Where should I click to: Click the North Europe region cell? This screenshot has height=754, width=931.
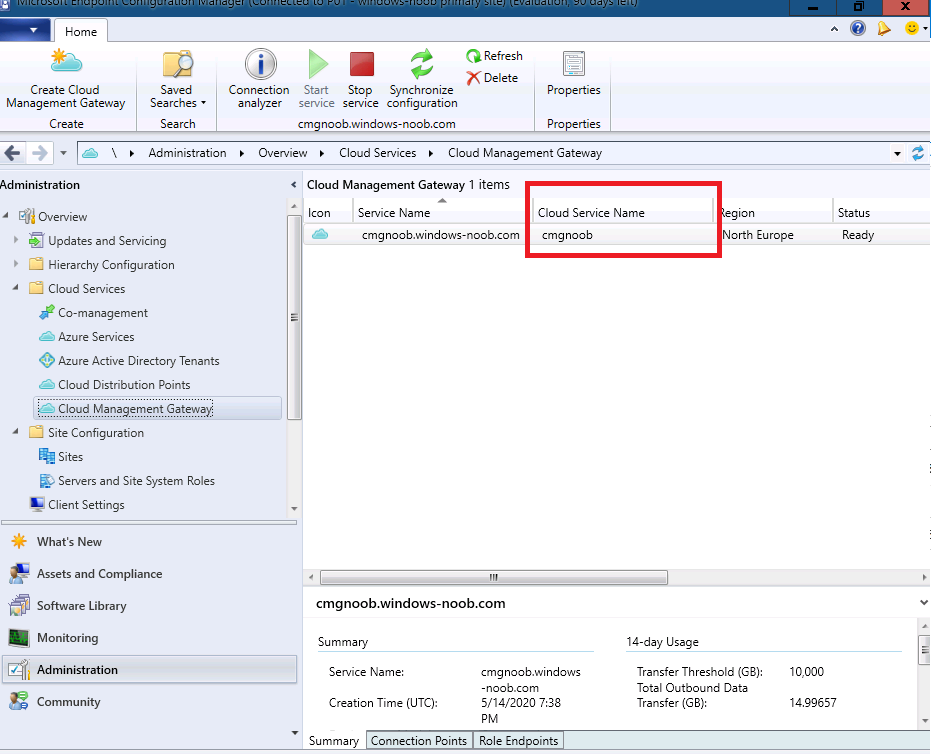(x=758, y=235)
